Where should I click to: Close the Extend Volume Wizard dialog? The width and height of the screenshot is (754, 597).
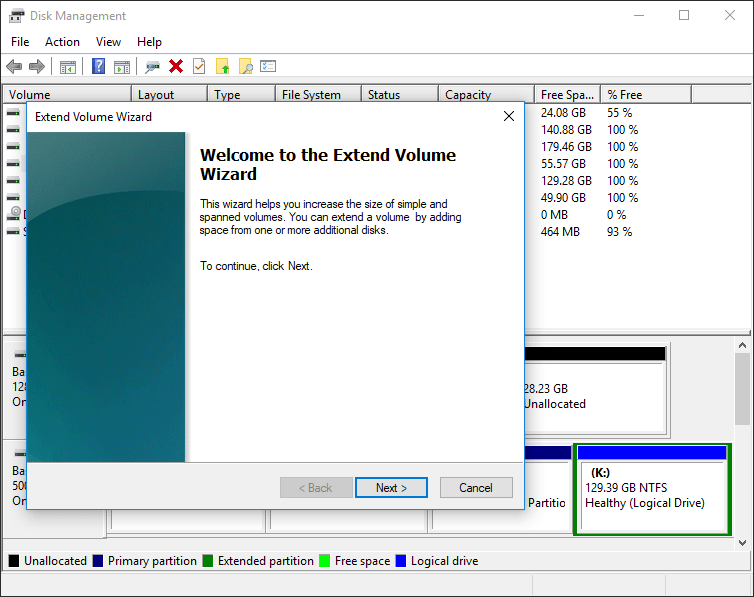(x=509, y=116)
